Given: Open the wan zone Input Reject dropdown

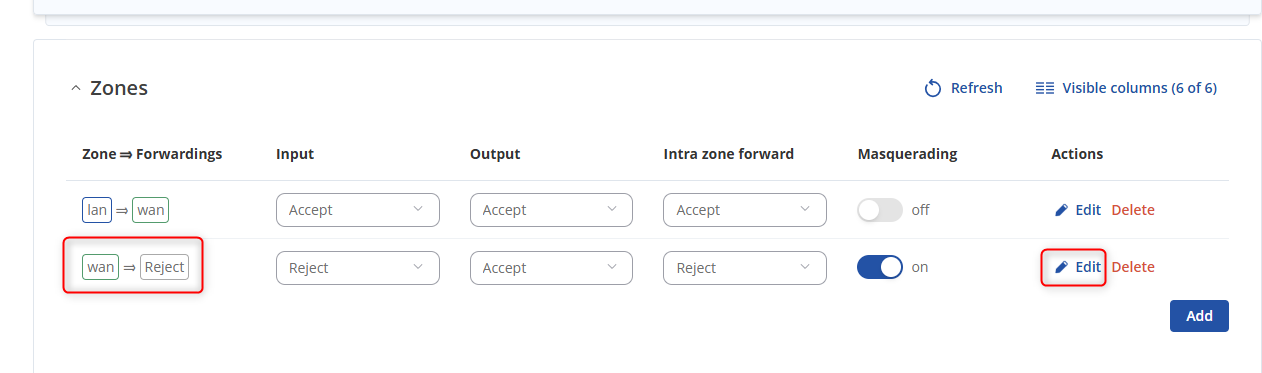Looking at the screenshot, I should click(x=358, y=268).
